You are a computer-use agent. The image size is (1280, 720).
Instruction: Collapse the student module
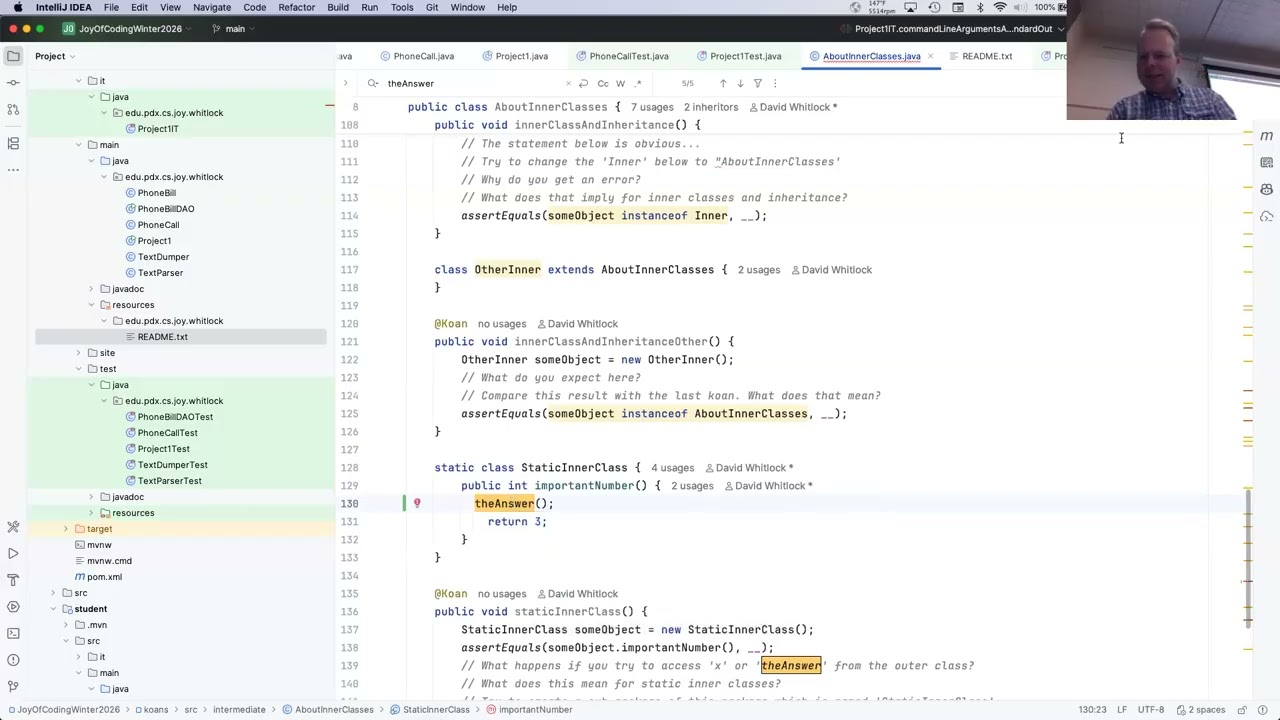pos(53,609)
